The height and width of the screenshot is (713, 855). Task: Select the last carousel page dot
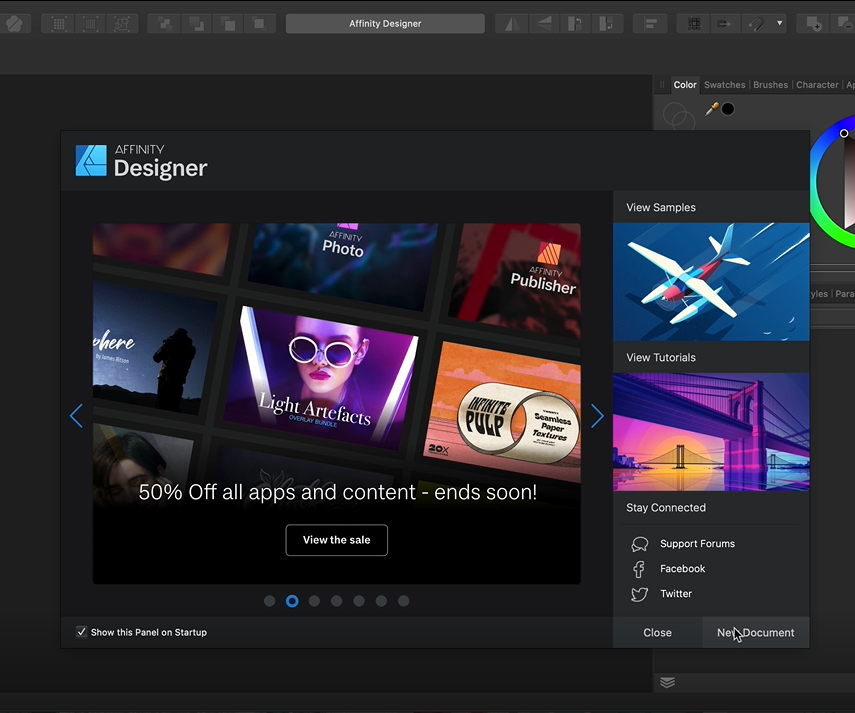click(x=404, y=601)
